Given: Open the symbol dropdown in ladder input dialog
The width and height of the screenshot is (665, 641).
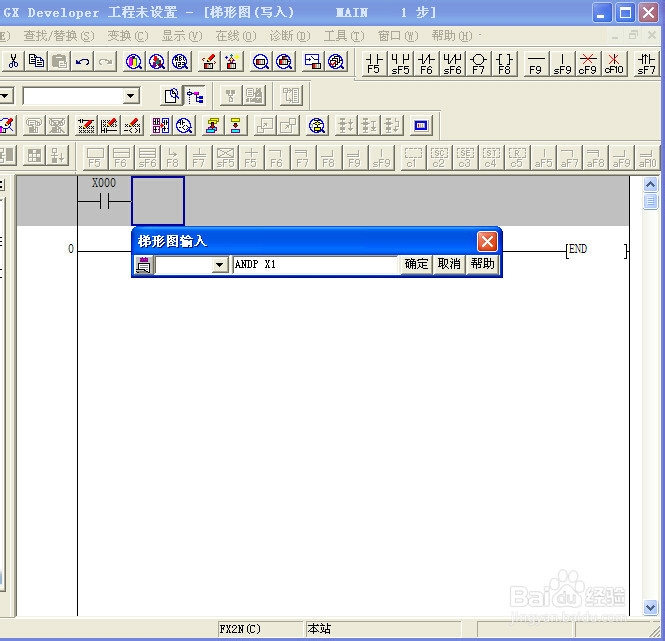Looking at the screenshot, I should [220, 265].
